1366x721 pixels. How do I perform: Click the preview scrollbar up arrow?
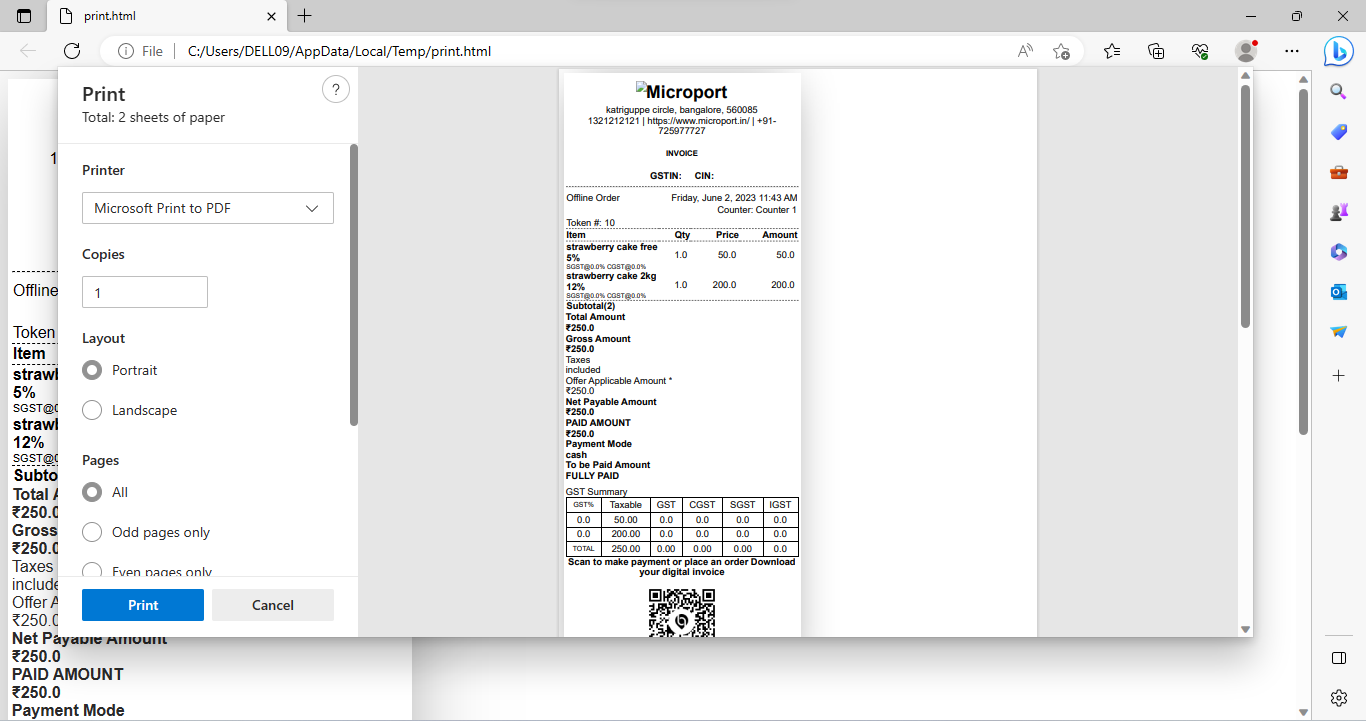(x=1245, y=76)
